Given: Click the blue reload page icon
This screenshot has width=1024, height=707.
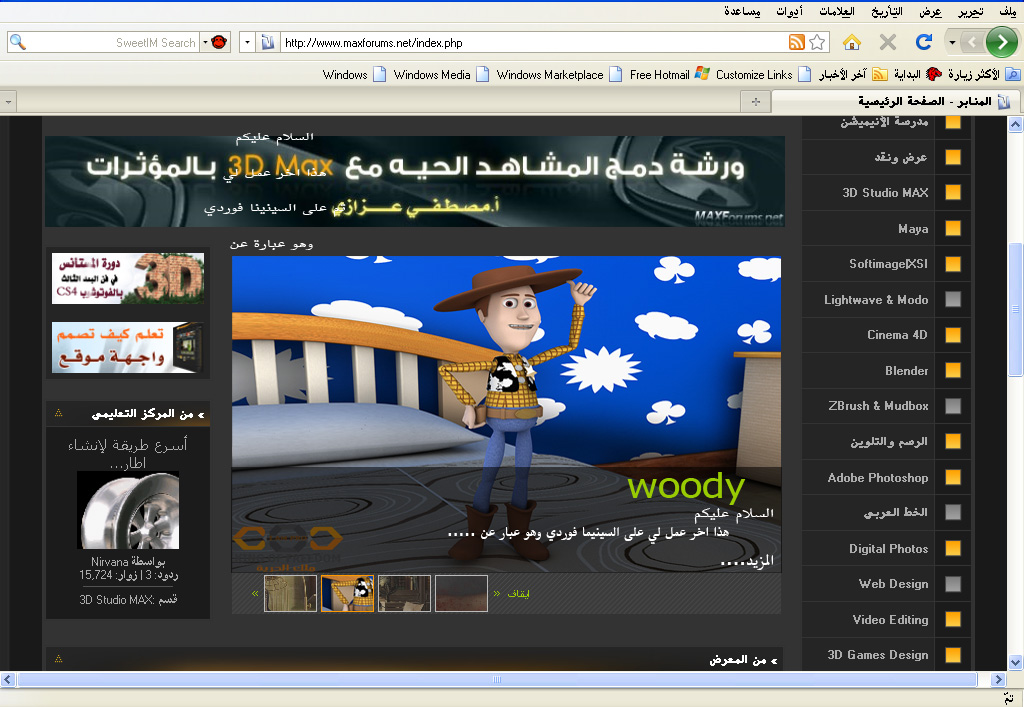Looking at the screenshot, I should point(923,42).
